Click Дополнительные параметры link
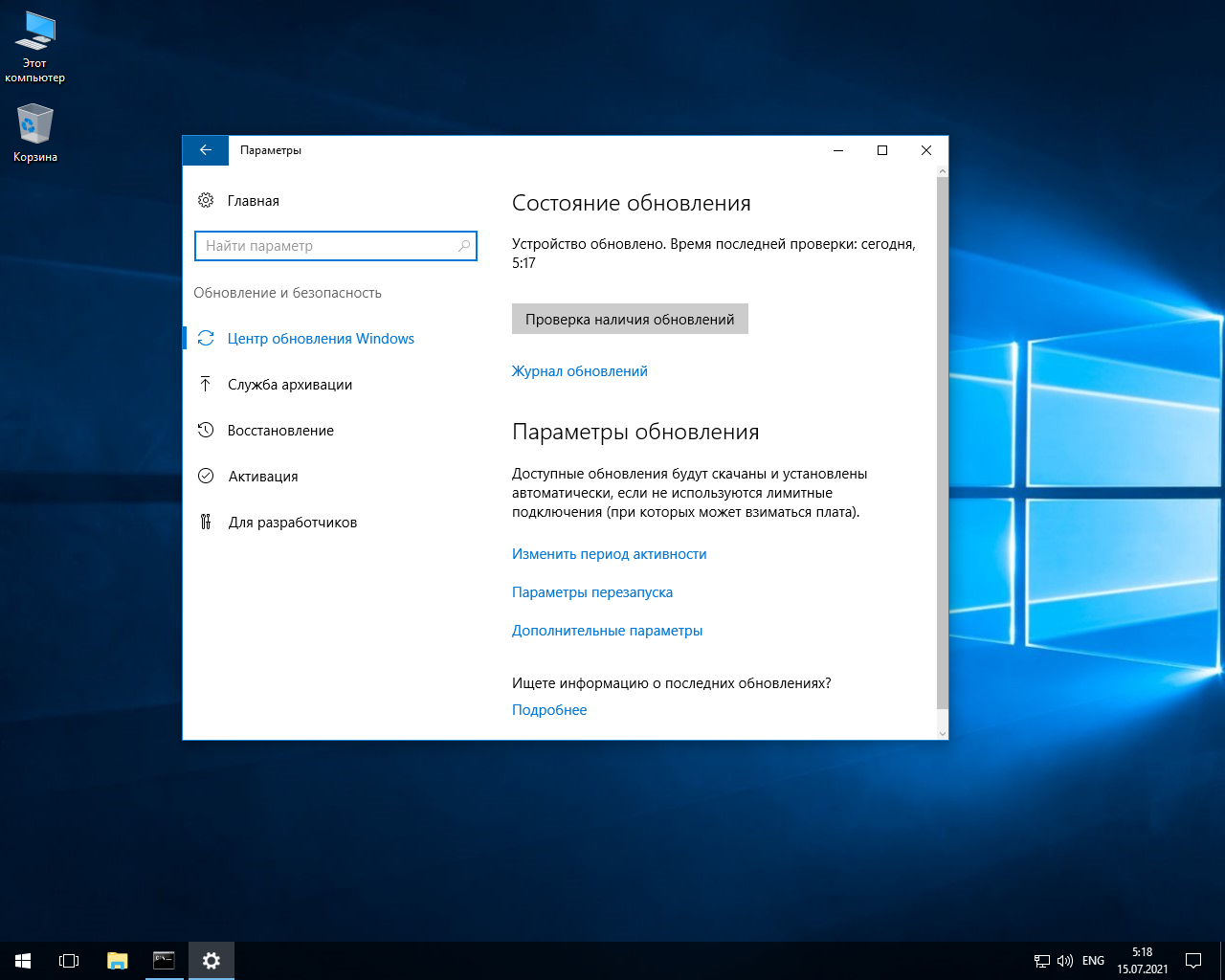This screenshot has height=980, width=1225. click(x=607, y=631)
